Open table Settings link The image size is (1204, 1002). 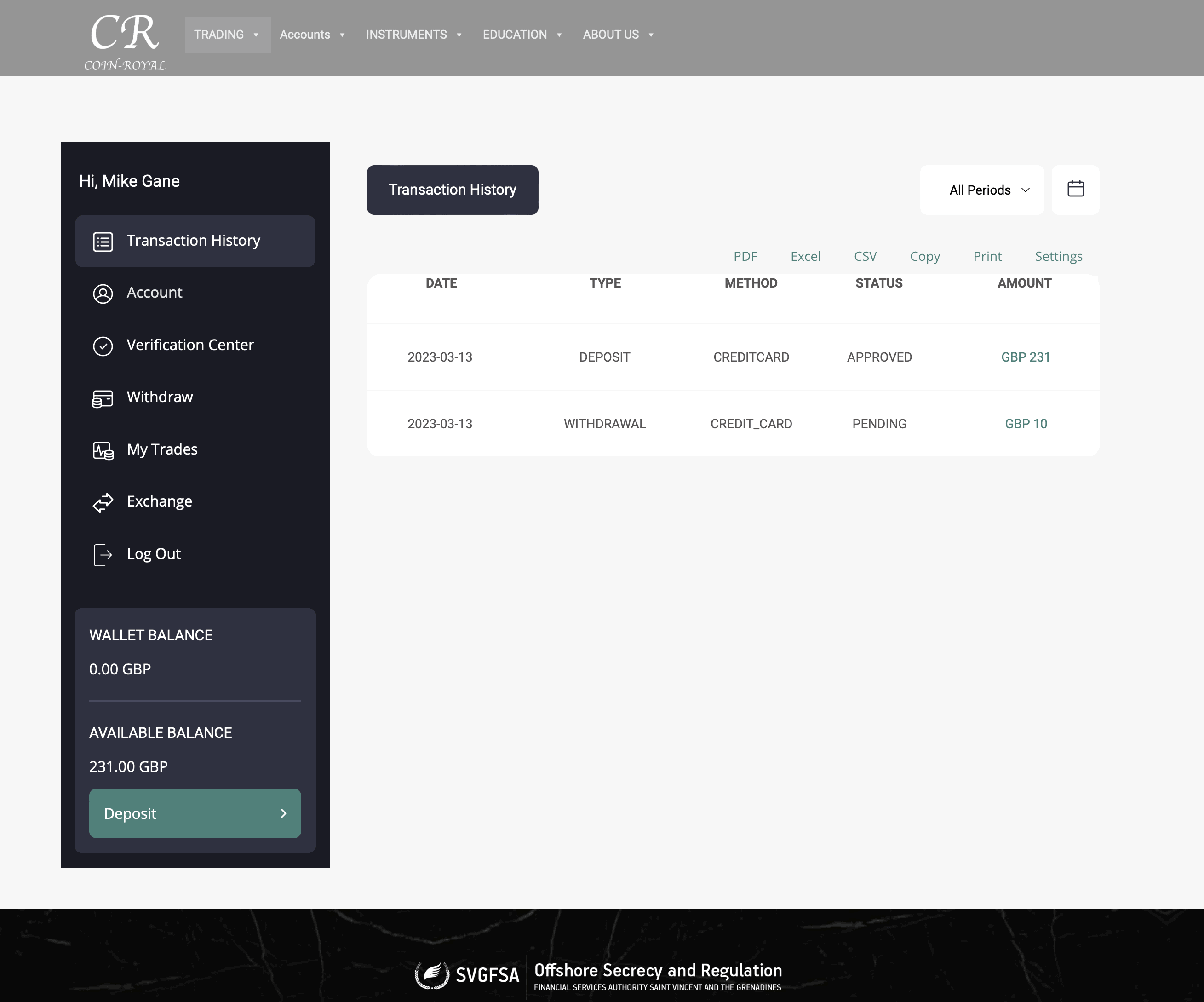tap(1058, 256)
